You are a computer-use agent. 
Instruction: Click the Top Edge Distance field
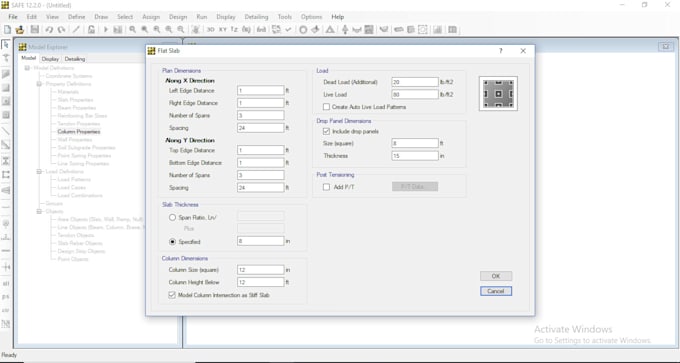point(261,150)
